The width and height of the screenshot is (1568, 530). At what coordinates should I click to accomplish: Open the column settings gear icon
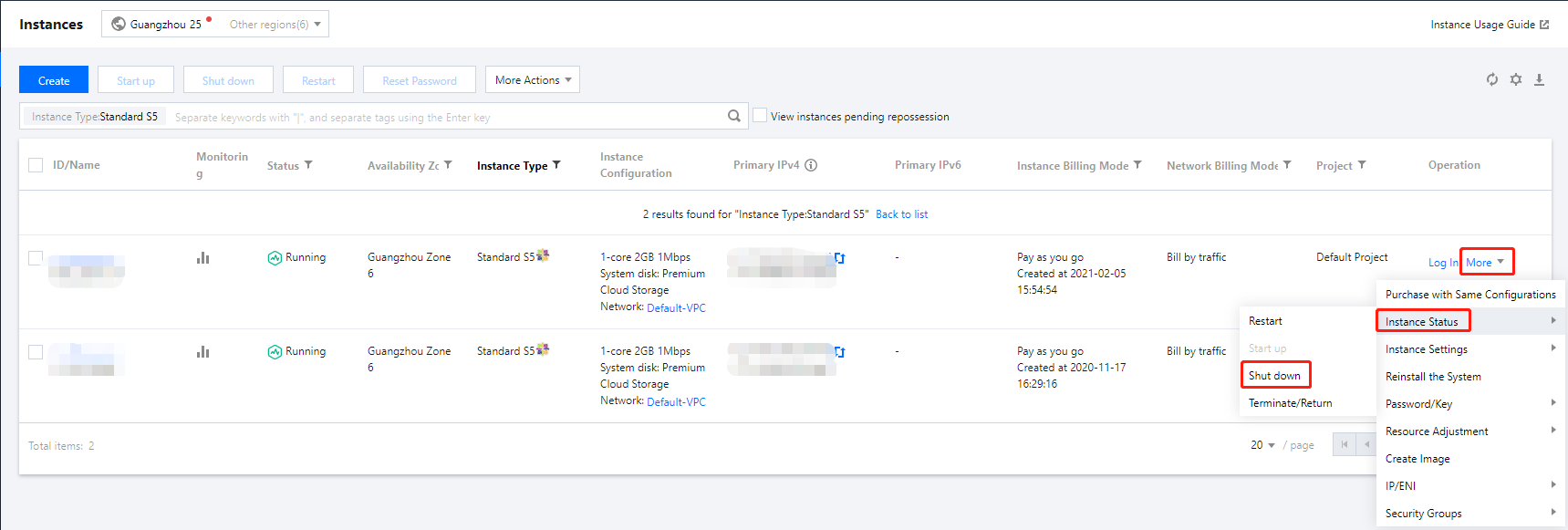(x=1516, y=79)
